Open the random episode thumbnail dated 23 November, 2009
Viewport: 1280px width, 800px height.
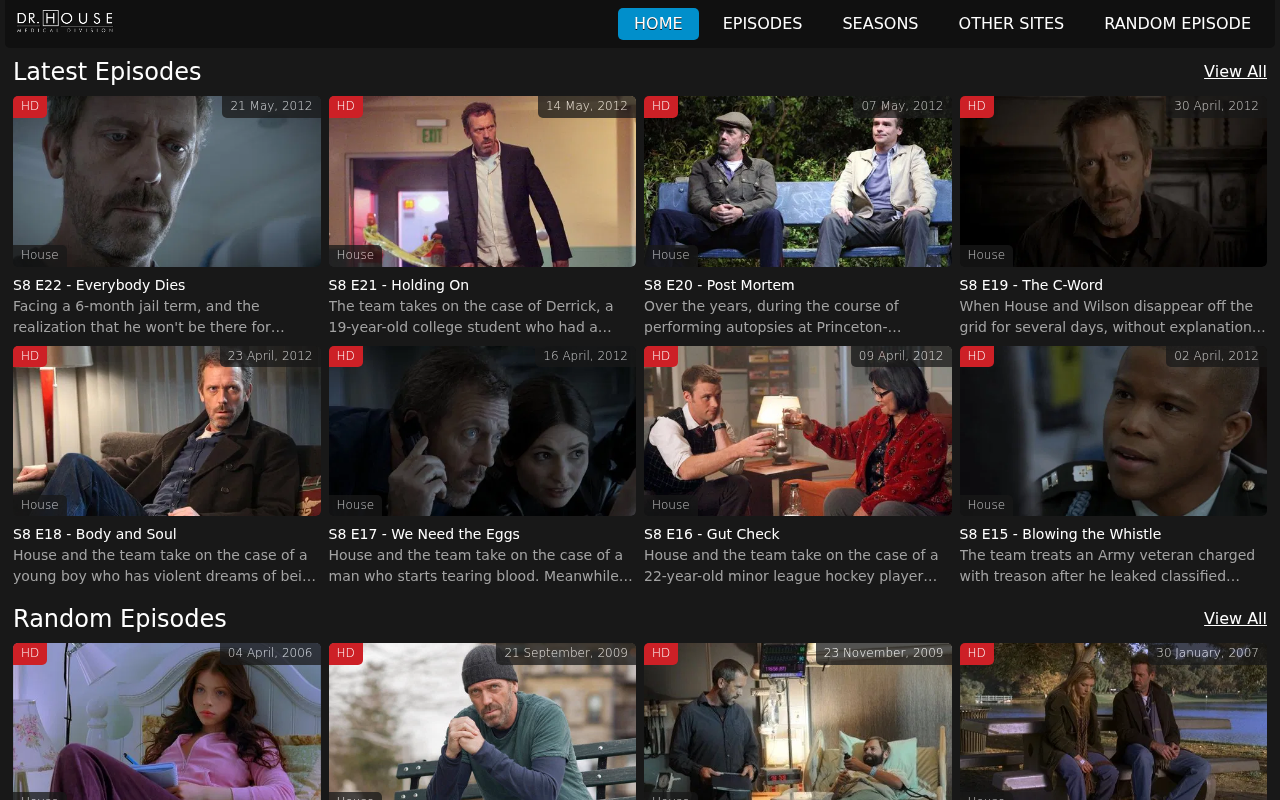tap(798, 721)
